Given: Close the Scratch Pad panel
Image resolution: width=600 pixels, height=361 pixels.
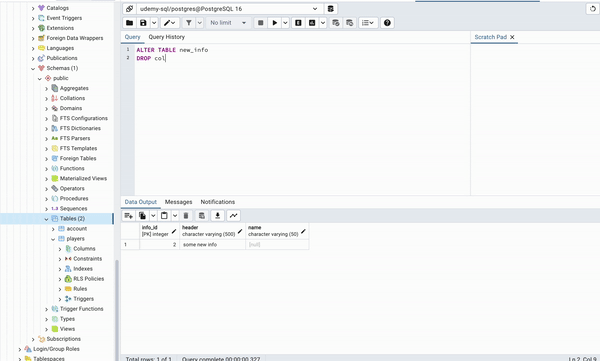Looking at the screenshot, I should 512,37.
